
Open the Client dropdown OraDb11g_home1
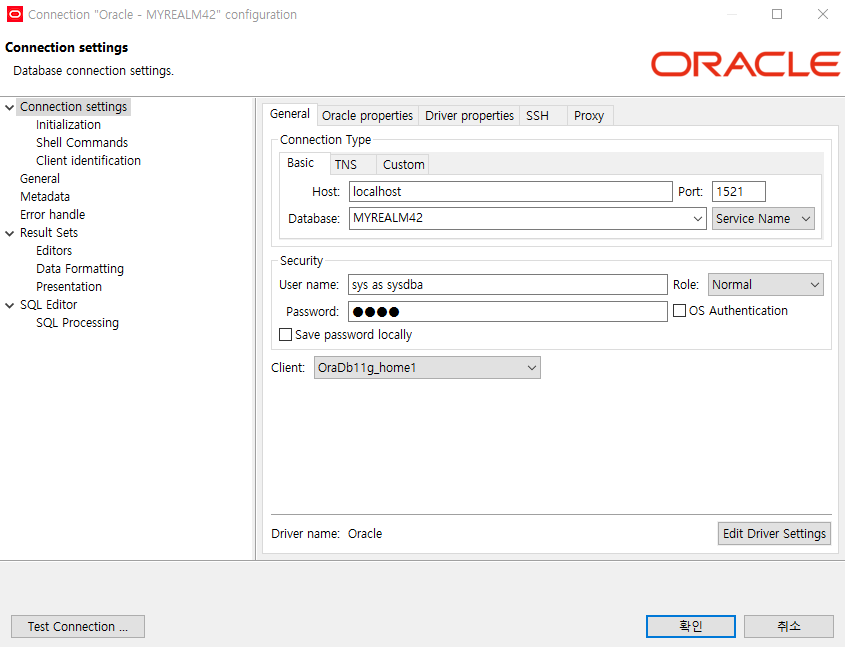pos(427,367)
